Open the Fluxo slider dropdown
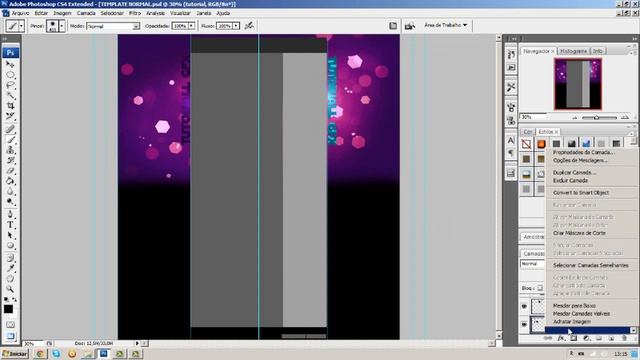The width and height of the screenshot is (640, 360). 236,26
